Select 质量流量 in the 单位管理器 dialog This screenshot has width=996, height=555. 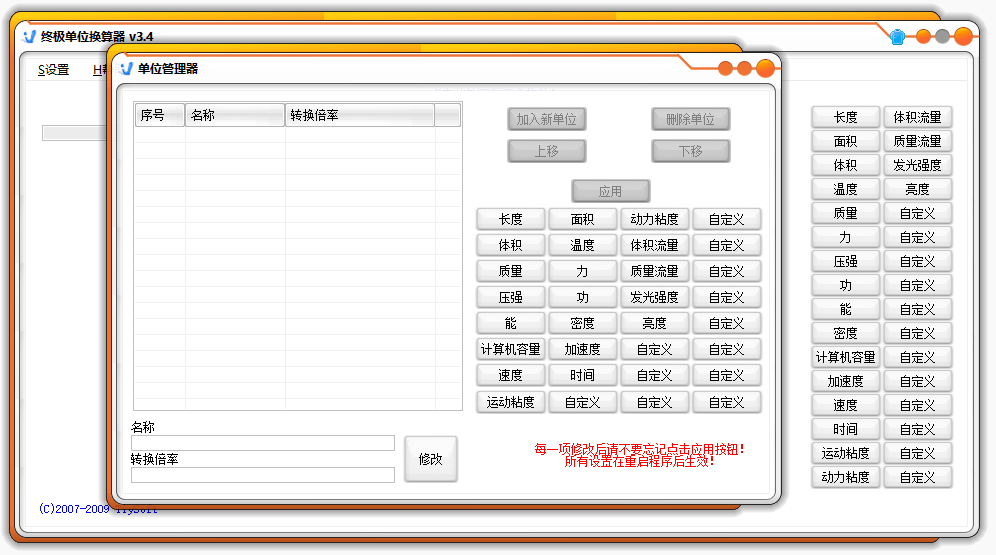(654, 271)
